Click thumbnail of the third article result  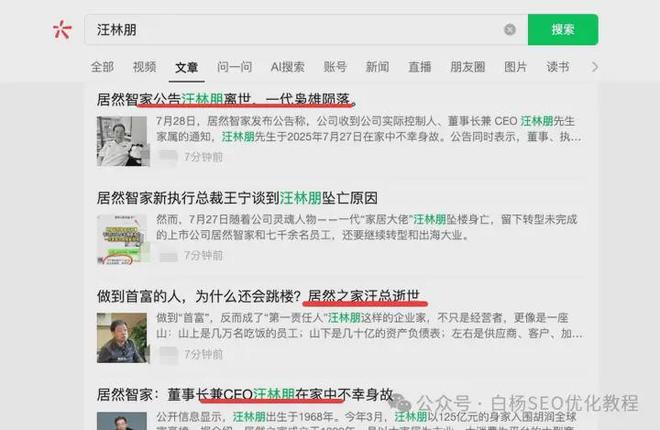tap(123, 337)
